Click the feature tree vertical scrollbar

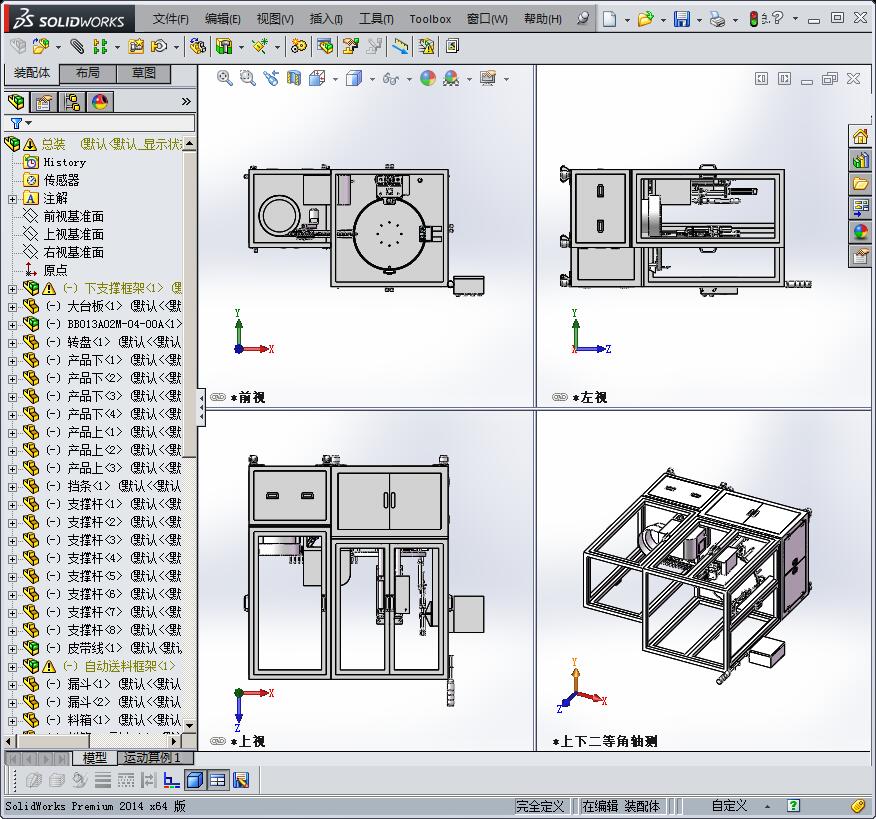coord(189,435)
